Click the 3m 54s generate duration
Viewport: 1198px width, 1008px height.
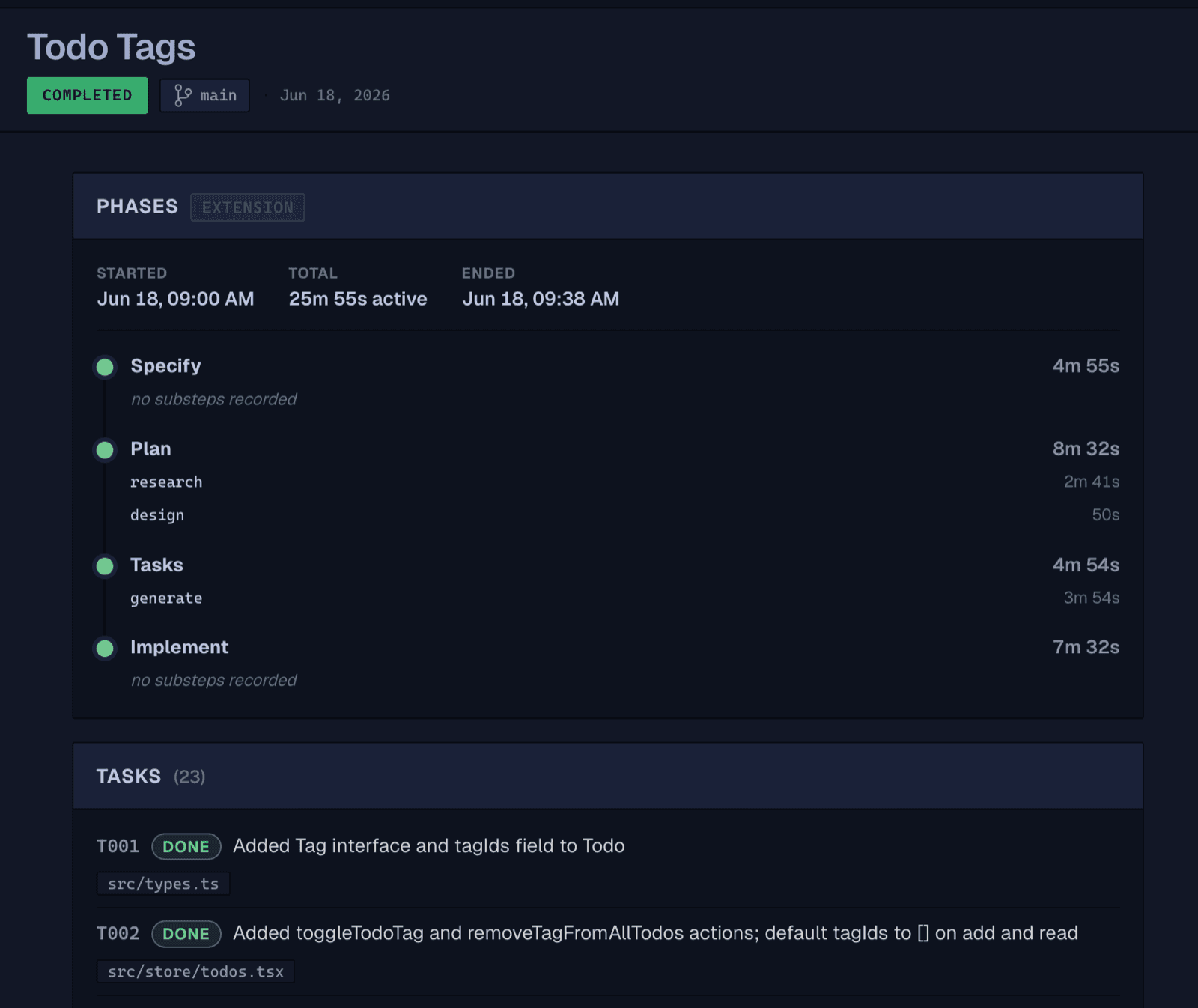click(1092, 598)
